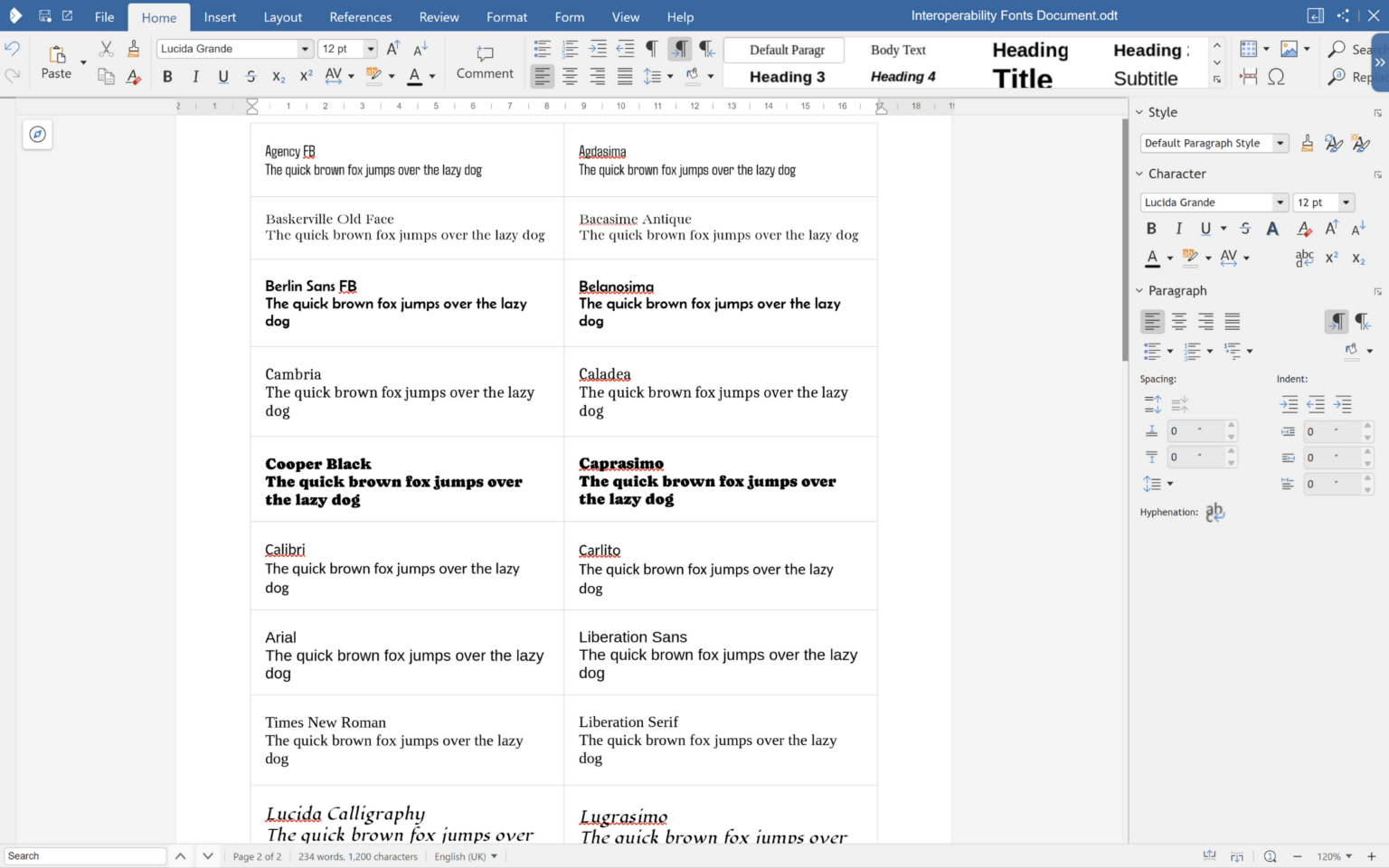
Task: Open the English (UK) language selector
Action: (466, 856)
